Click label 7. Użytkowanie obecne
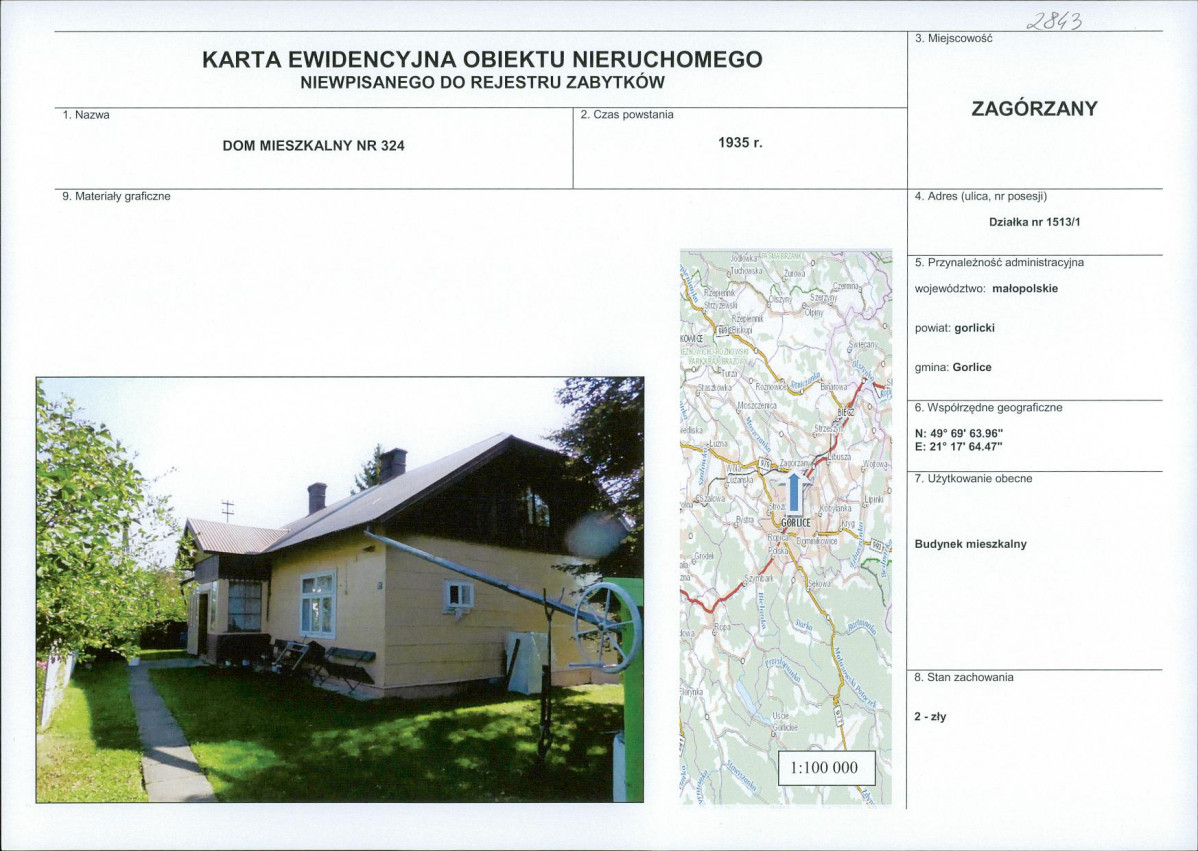Screen dimensions: 1198x851 point(973,479)
